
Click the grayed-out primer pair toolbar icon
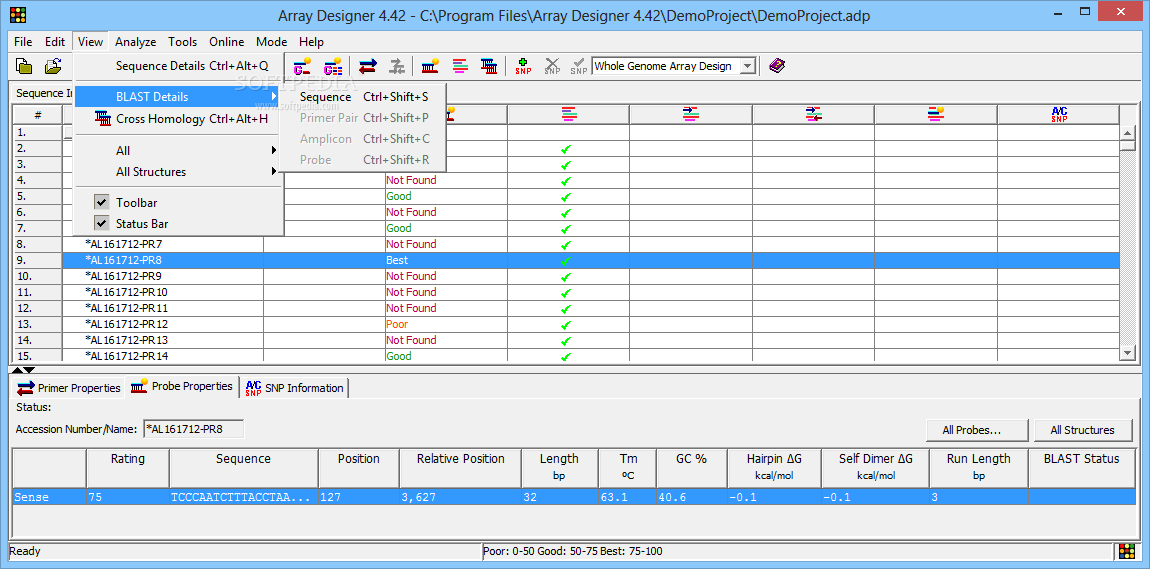pos(397,66)
